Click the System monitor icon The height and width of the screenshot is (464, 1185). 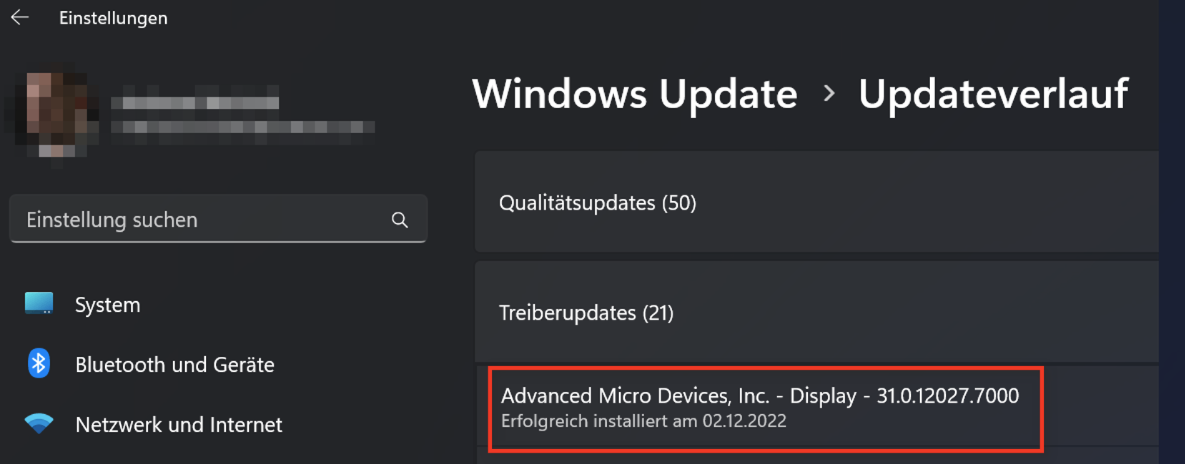tap(39, 304)
